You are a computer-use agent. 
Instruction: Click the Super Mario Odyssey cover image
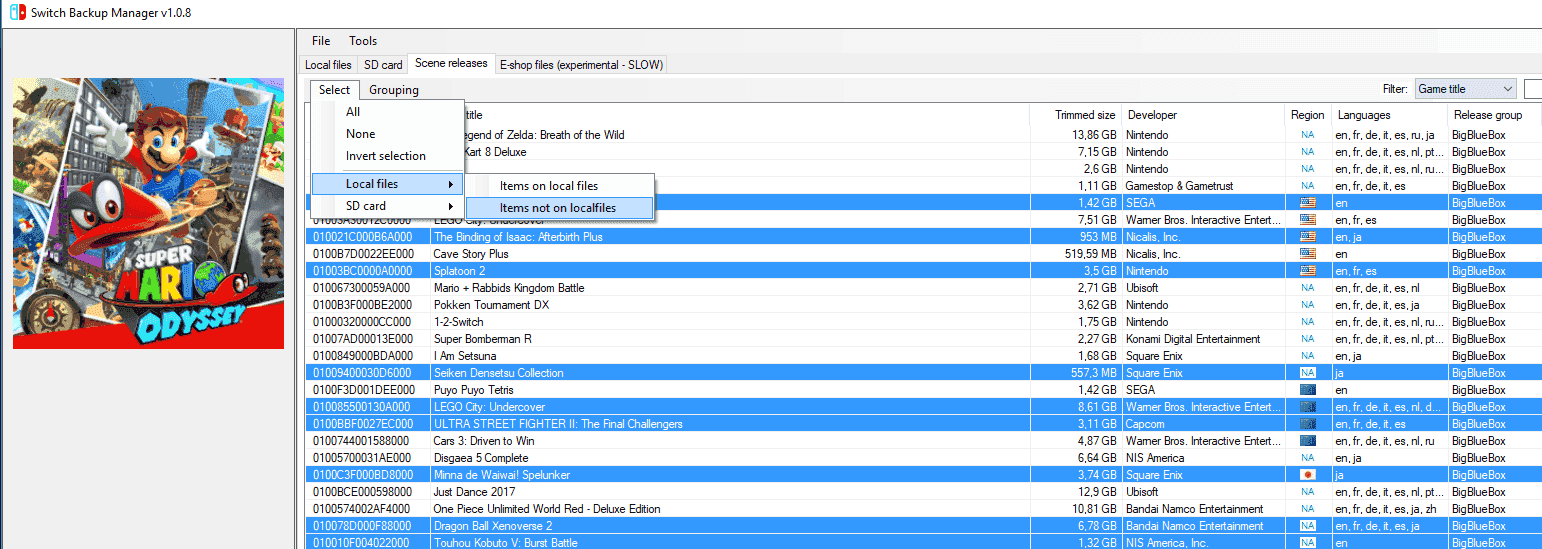[148, 214]
